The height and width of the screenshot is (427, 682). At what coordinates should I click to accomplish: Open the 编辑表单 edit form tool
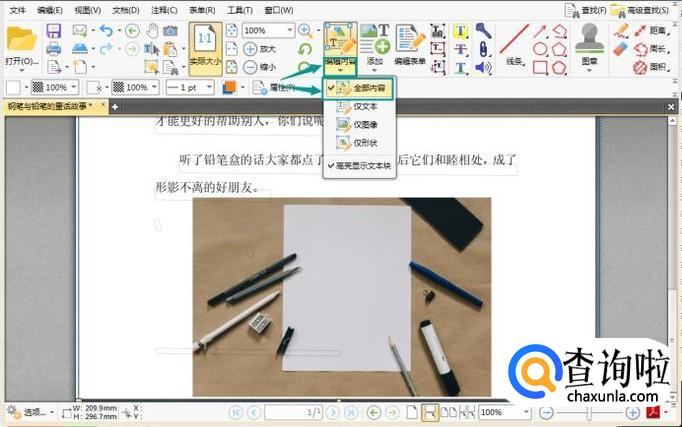coord(410,45)
